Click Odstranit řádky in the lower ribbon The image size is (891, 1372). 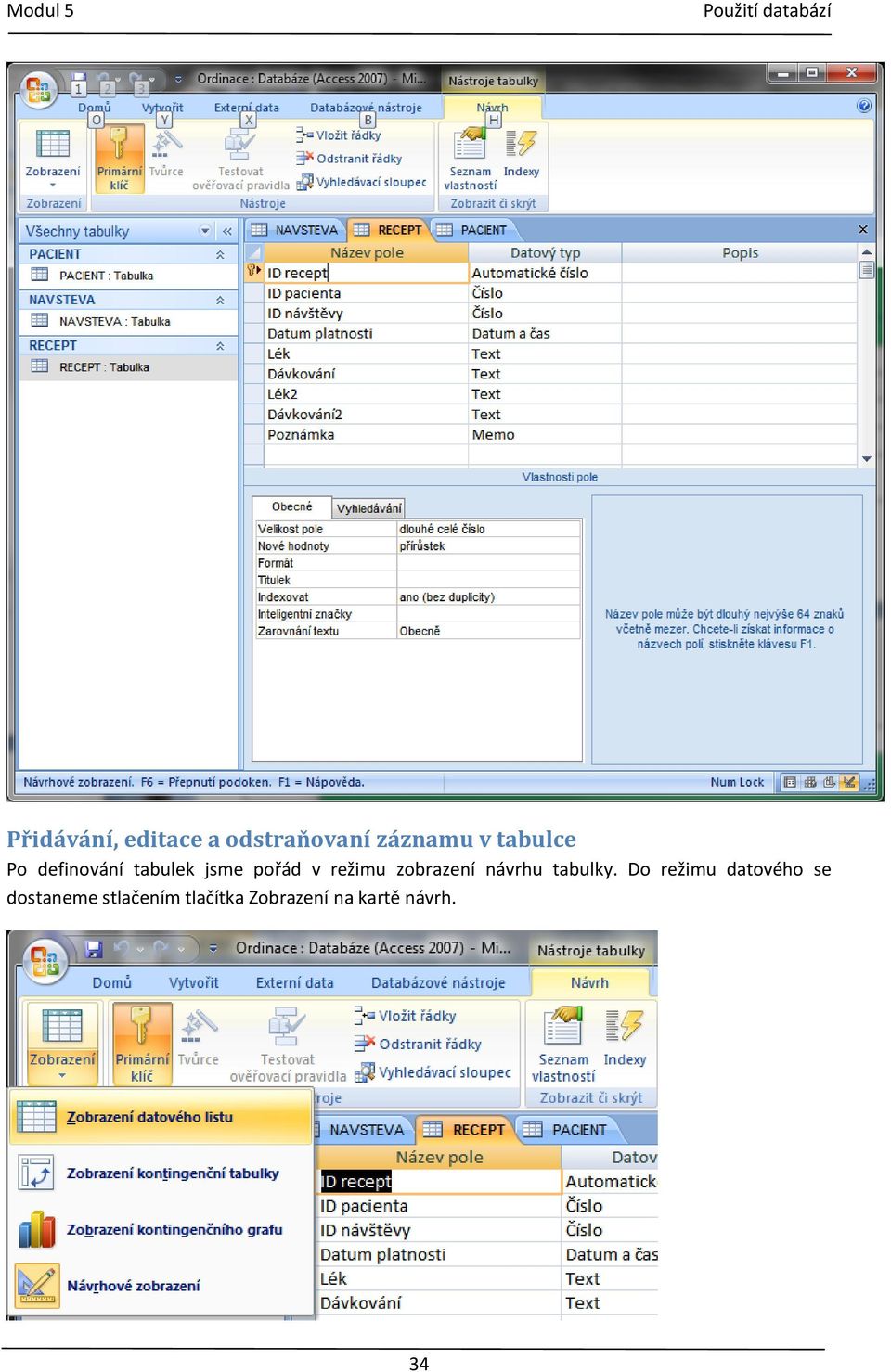point(418,1044)
